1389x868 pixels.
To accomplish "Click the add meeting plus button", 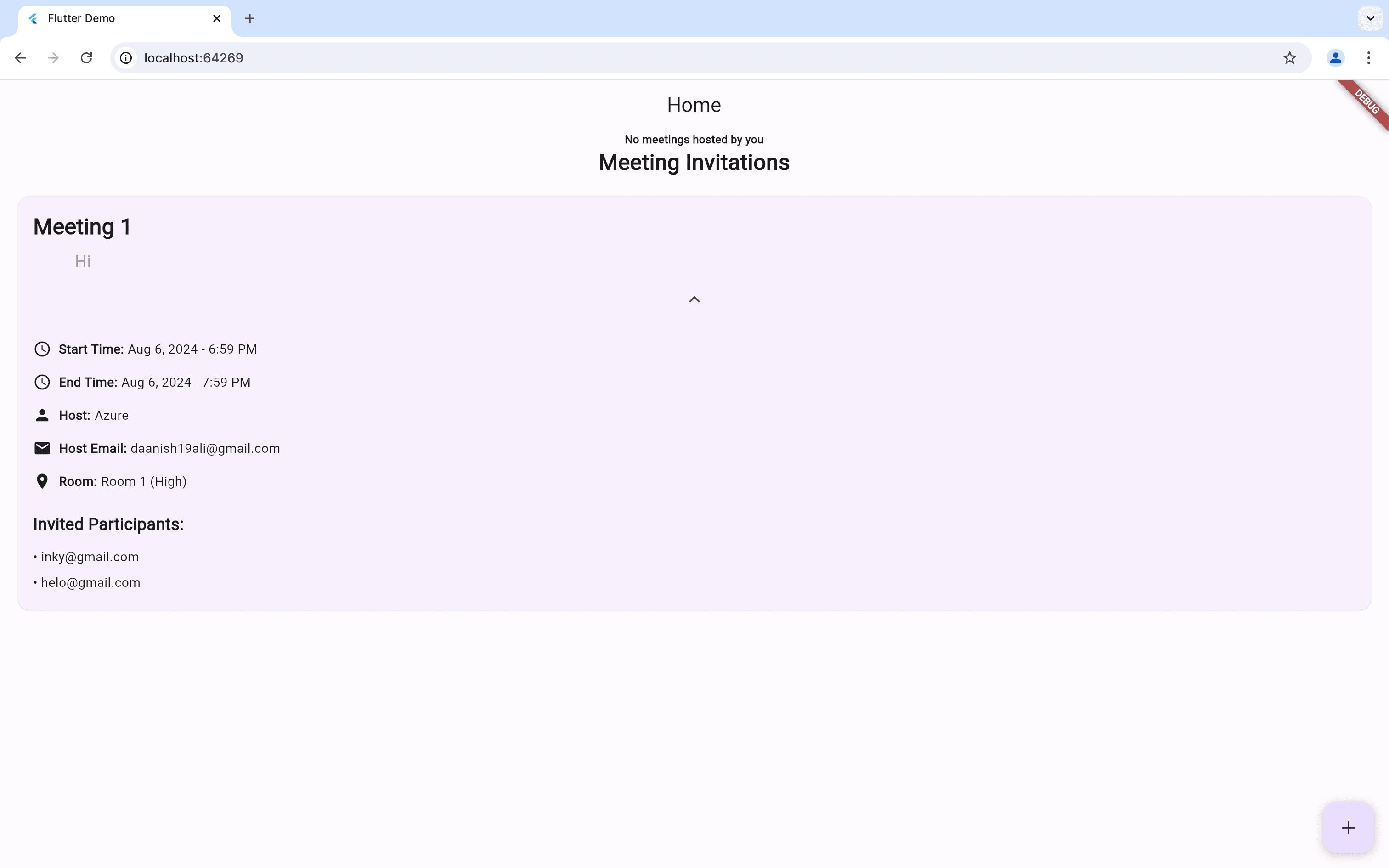I will [1348, 827].
